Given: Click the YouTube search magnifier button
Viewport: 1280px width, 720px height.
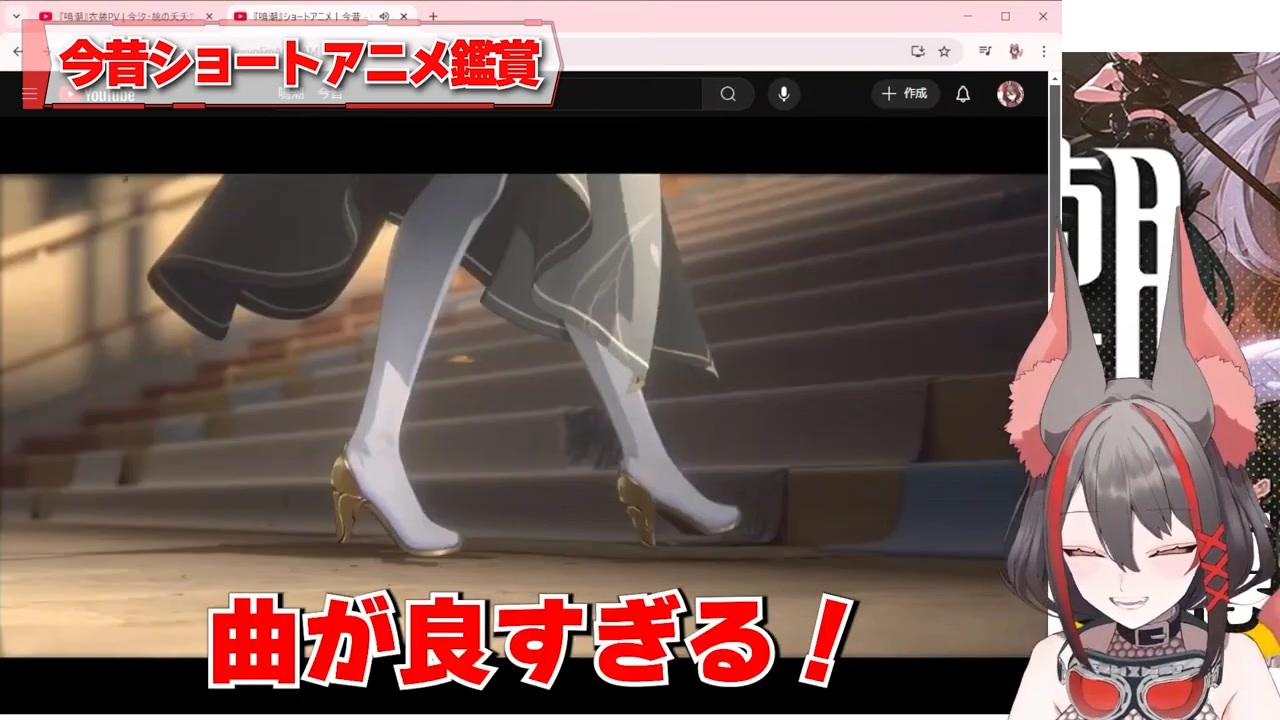Looking at the screenshot, I should [x=728, y=94].
